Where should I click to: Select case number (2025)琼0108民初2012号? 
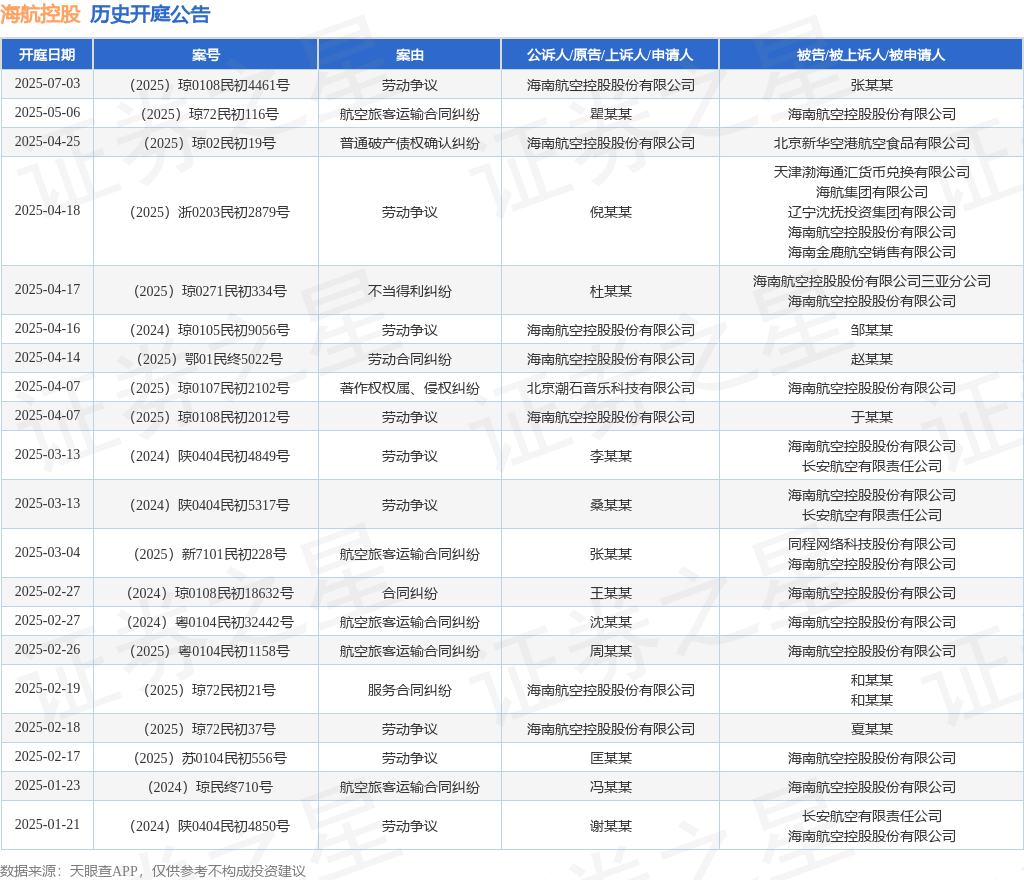[x=206, y=417]
